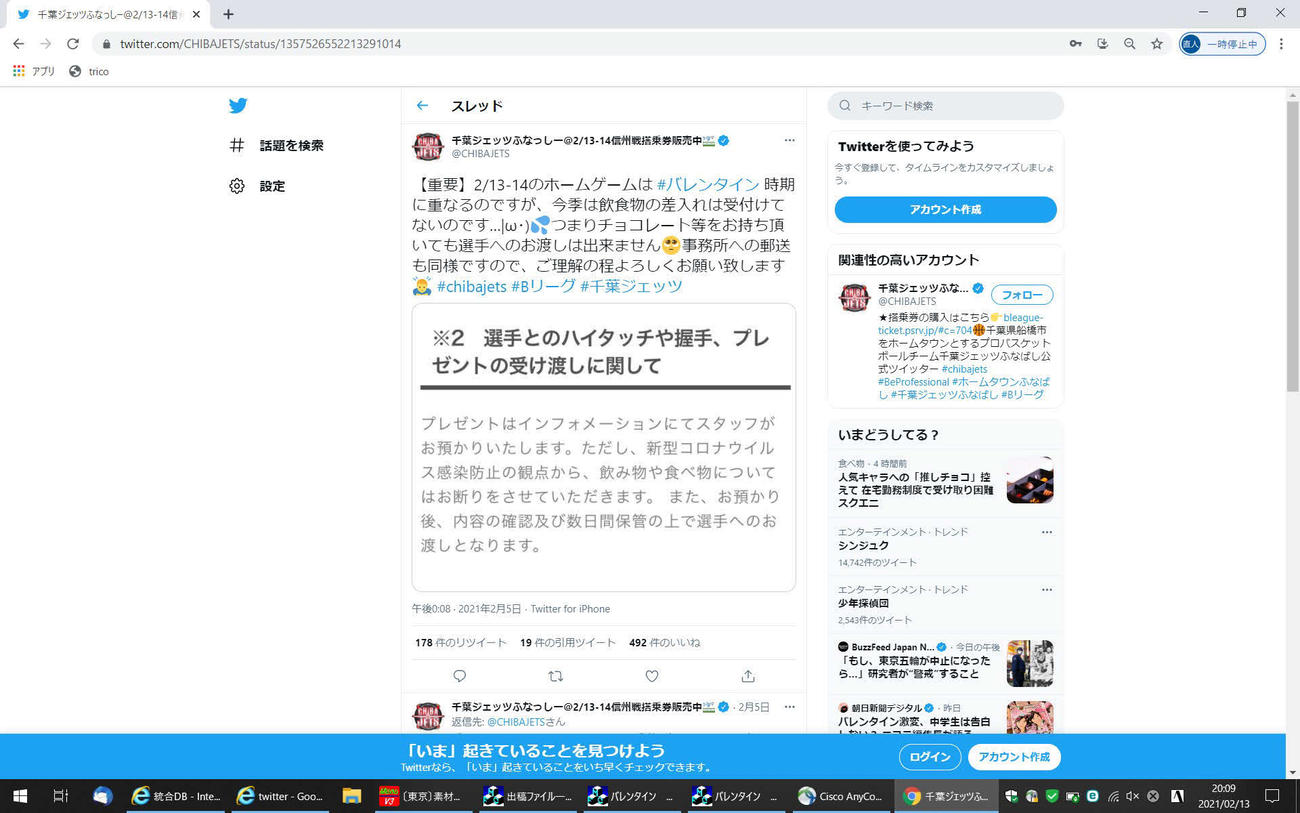Go back with thread arrow icon

pyautogui.click(x=422, y=105)
